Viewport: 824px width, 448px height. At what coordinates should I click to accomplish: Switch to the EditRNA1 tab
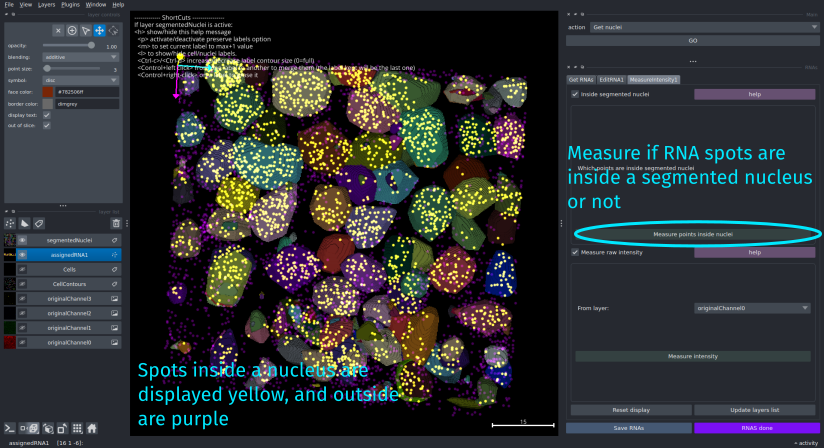click(611, 79)
